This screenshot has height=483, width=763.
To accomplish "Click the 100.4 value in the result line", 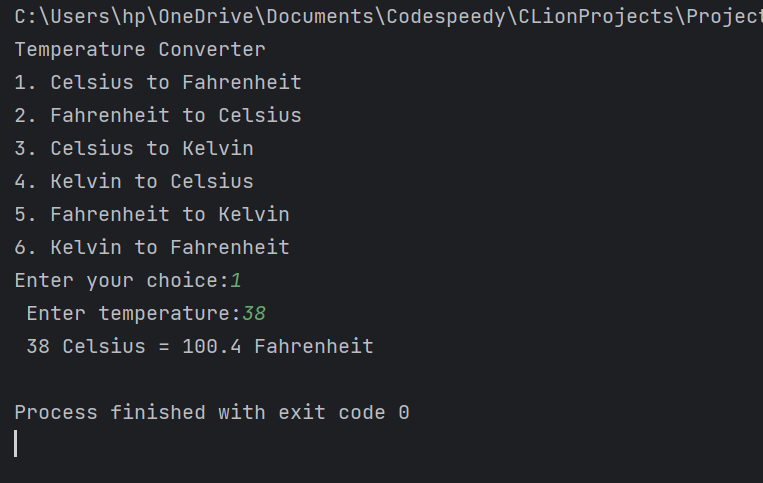I will pos(212,347).
